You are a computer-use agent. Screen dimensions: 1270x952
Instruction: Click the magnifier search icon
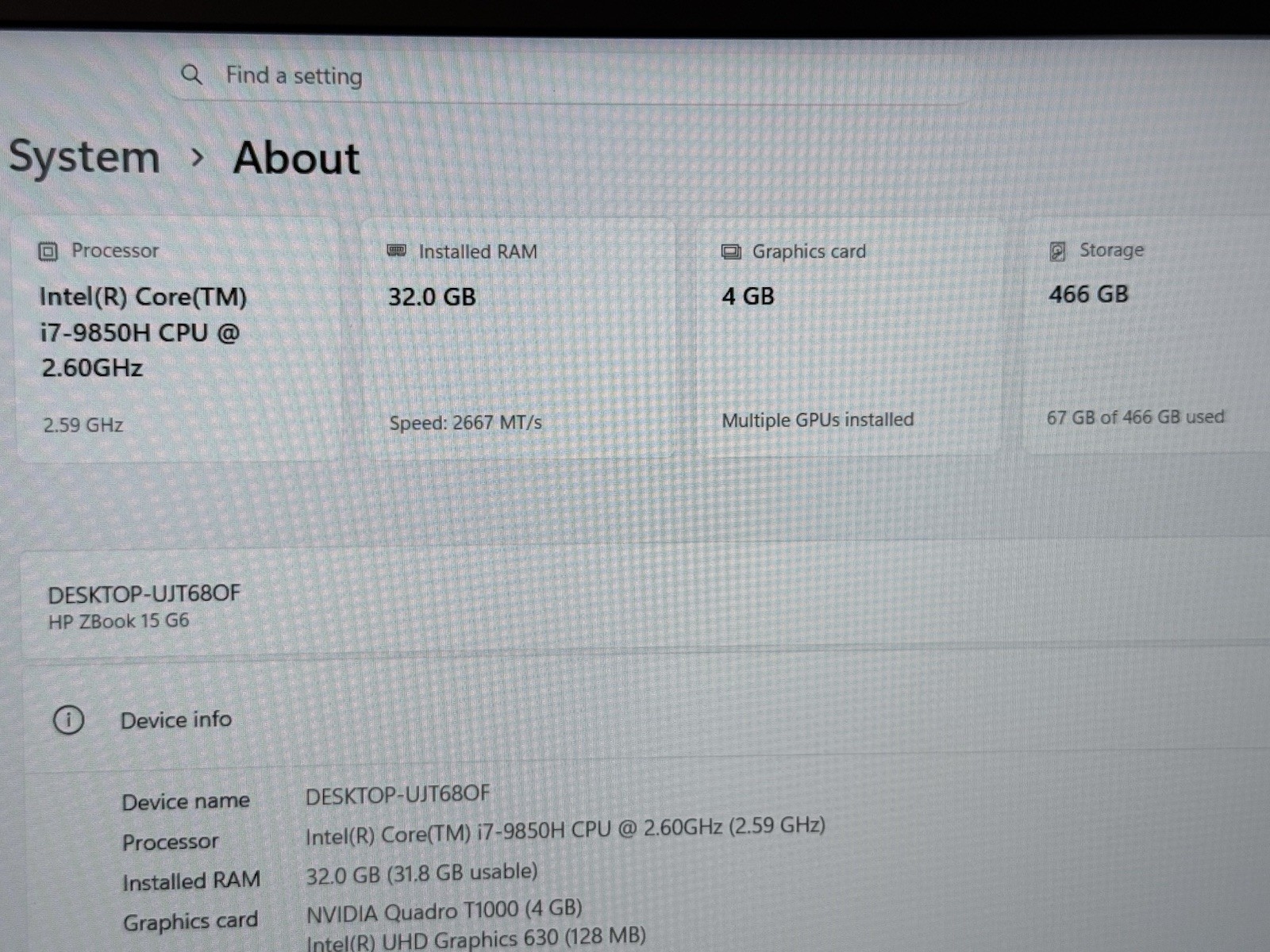(191, 75)
